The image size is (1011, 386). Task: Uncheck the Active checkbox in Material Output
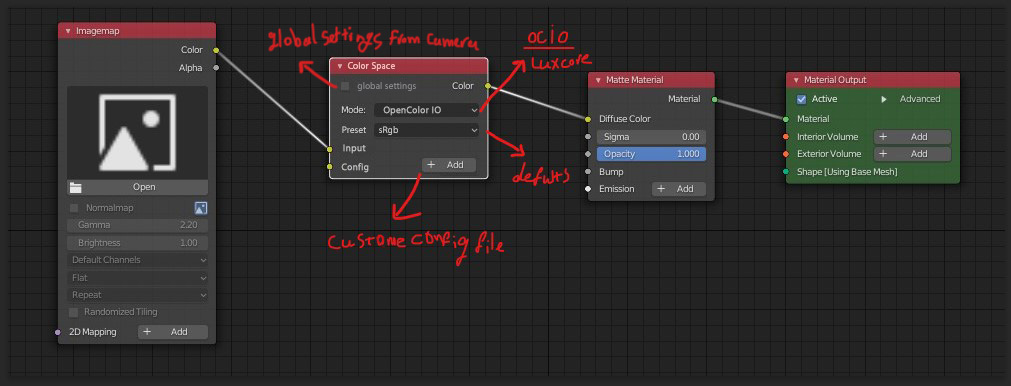pos(801,99)
